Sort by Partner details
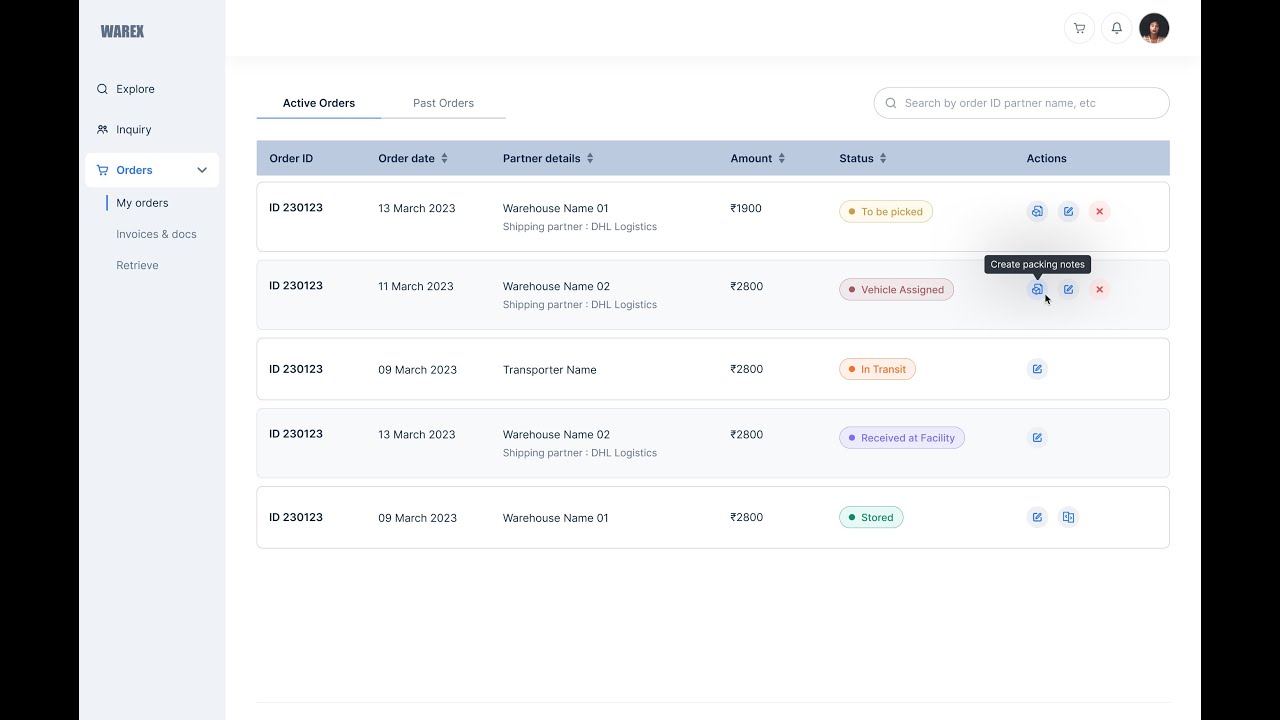 (x=590, y=159)
